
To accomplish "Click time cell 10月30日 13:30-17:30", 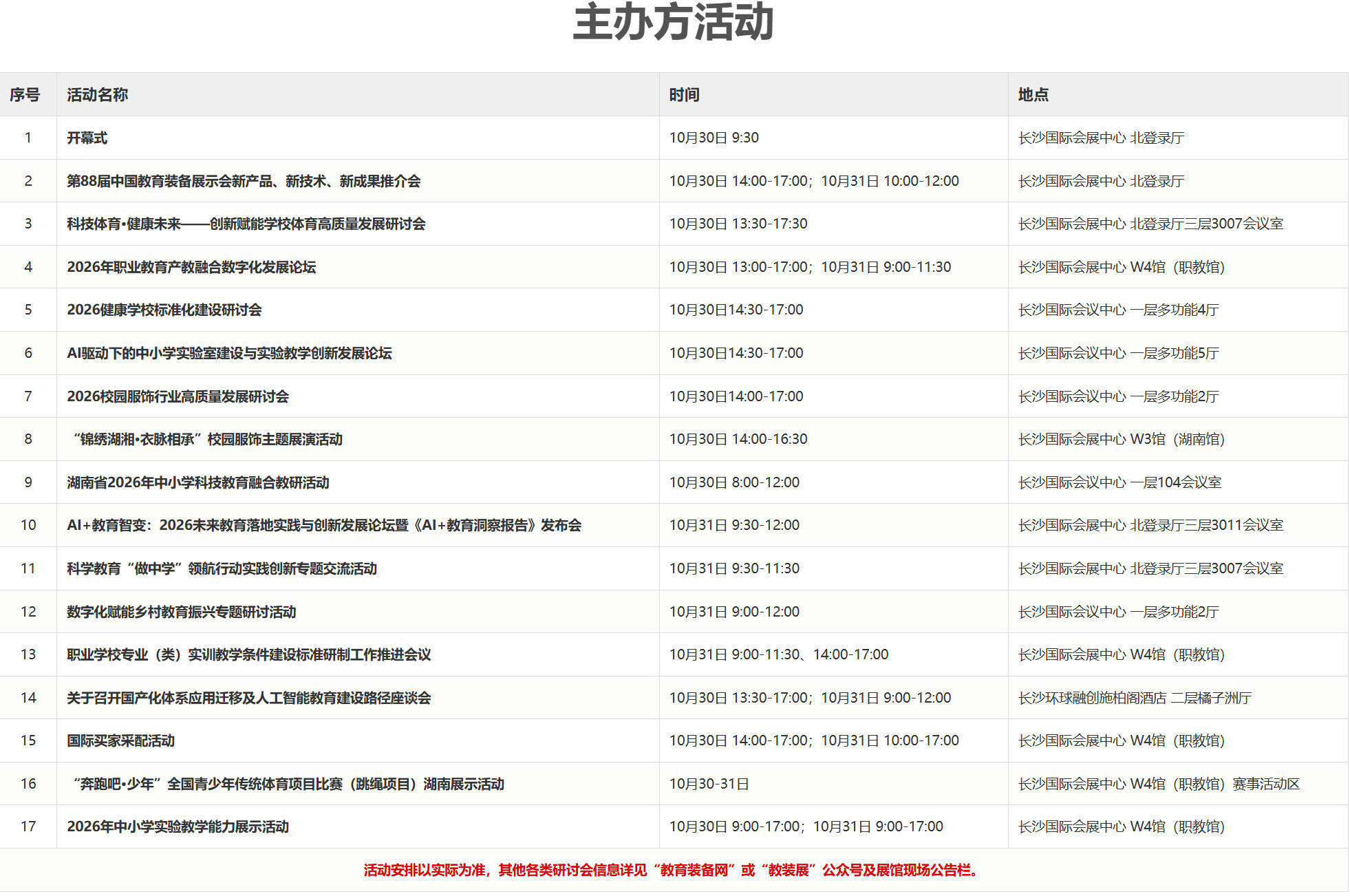I will click(738, 224).
